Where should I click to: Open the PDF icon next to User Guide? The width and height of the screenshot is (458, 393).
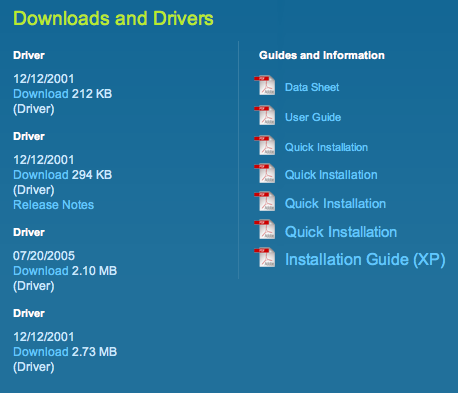pyautogui.click(x=265, y=115)
